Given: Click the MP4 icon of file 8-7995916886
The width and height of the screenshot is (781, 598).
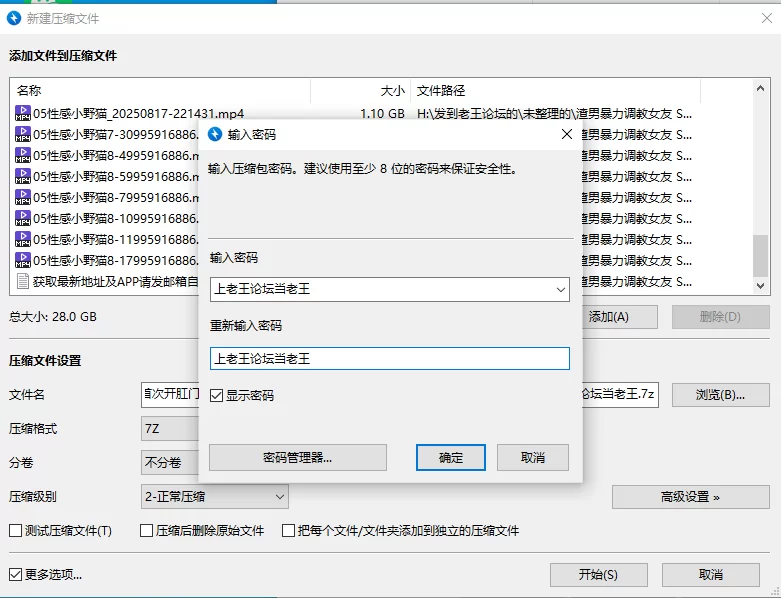Looking at the screenshot, I should click(x=22, y=197).
